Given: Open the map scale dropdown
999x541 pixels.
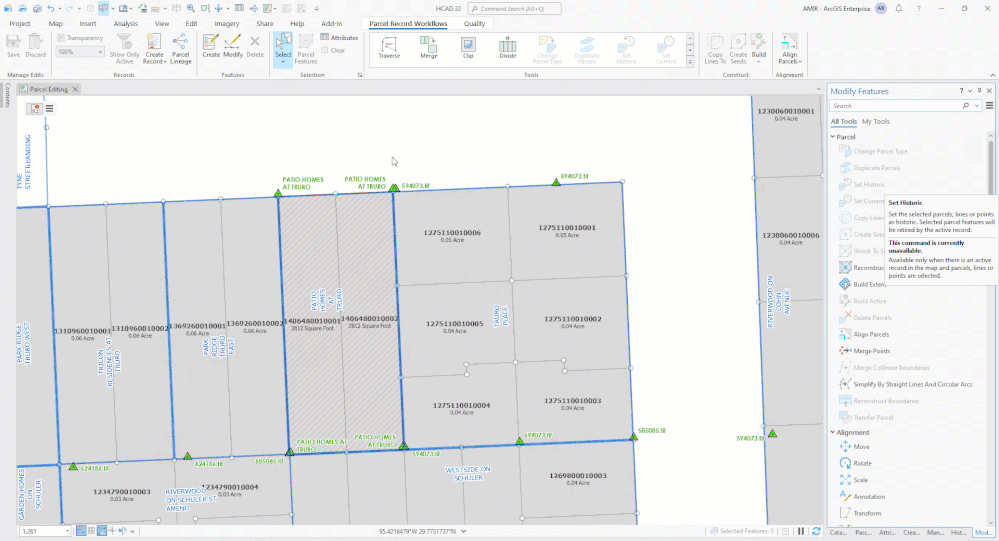Looking at the screenshot, I should 68,531.
